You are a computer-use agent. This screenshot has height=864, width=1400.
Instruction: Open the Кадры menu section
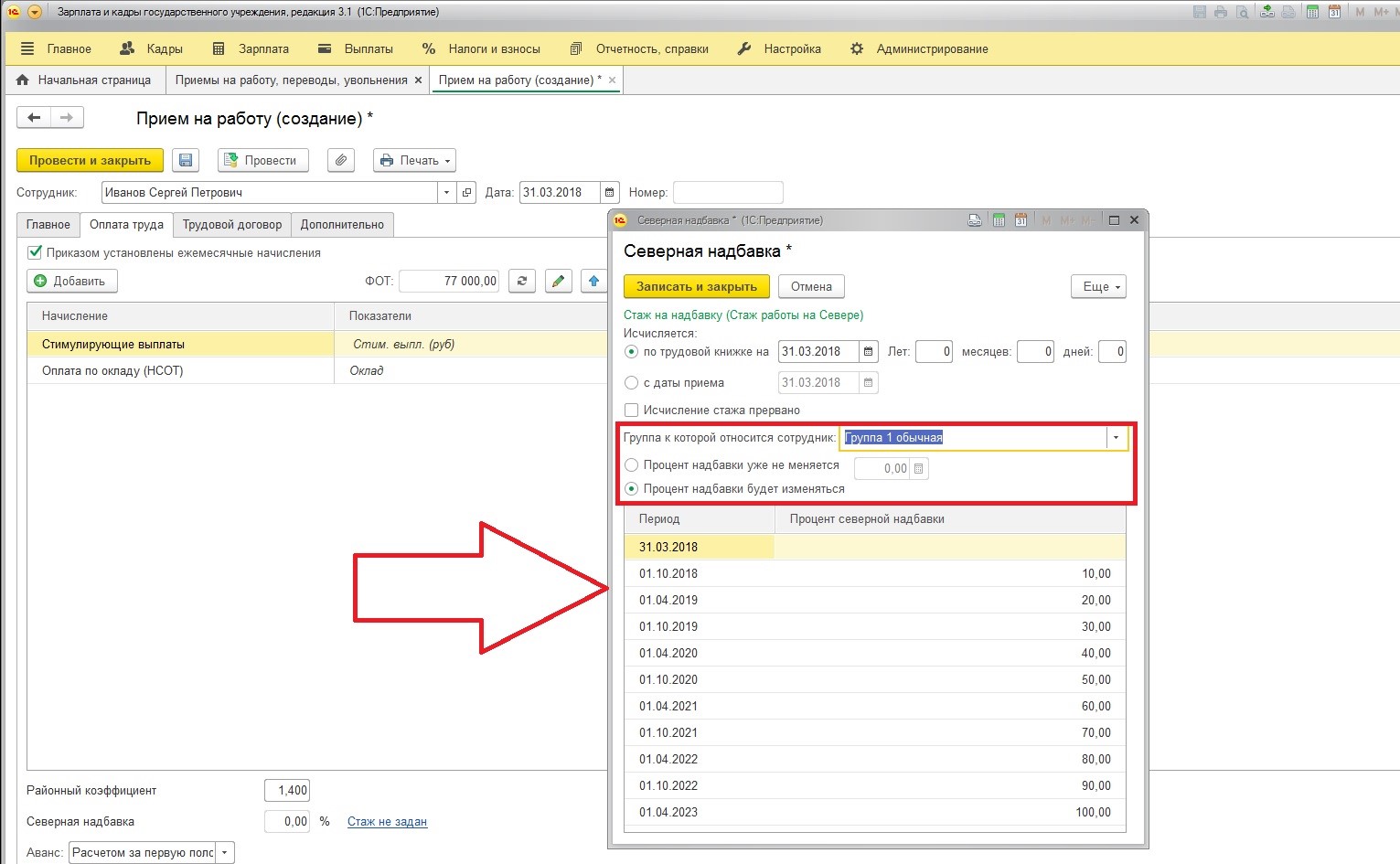tap(152, 48)
